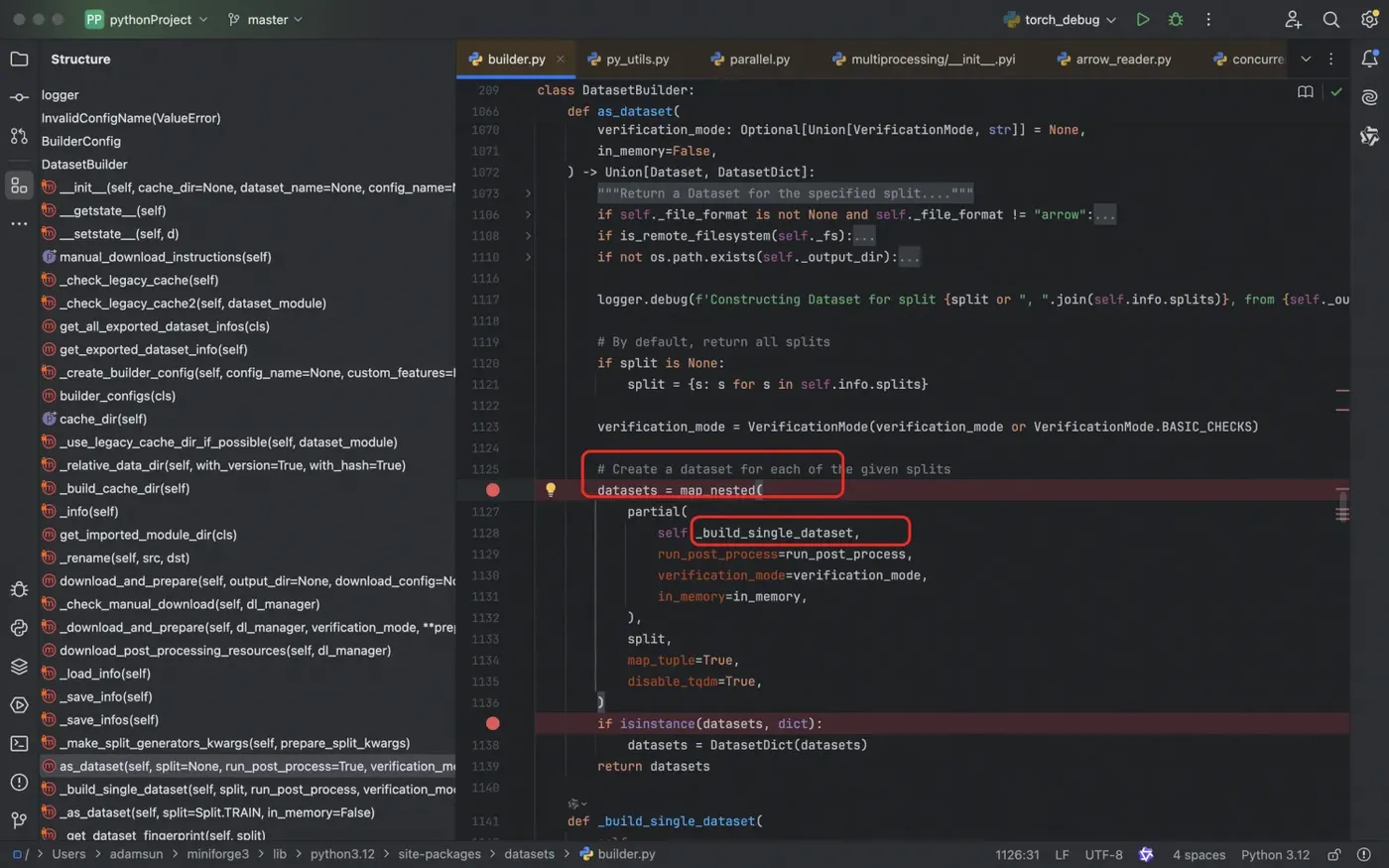Screen dimensions: 1389x868
Task: Click the intention lightbulb icon
Action: (551, 489)
